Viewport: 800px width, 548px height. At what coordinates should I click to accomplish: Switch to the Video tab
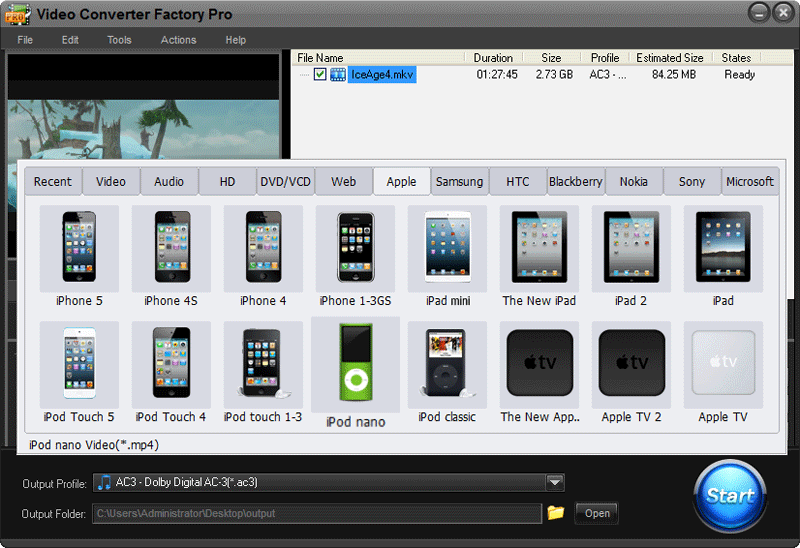(111, 182)
